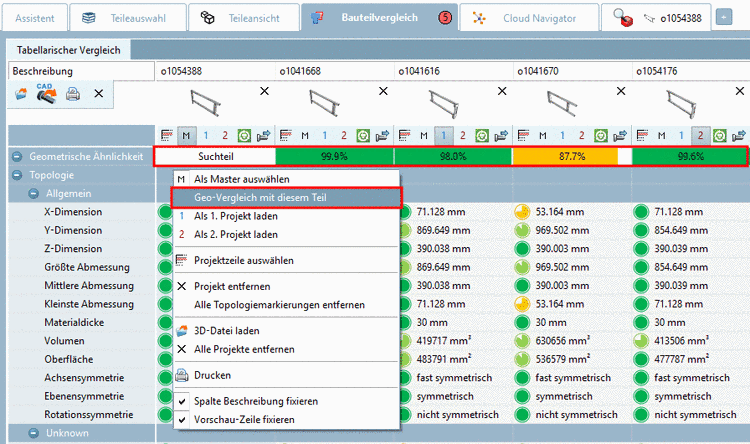The width and height of the screenshot is (750, 444).
Task: Click the 99.6% similarity bar
Action: (689, 156)
